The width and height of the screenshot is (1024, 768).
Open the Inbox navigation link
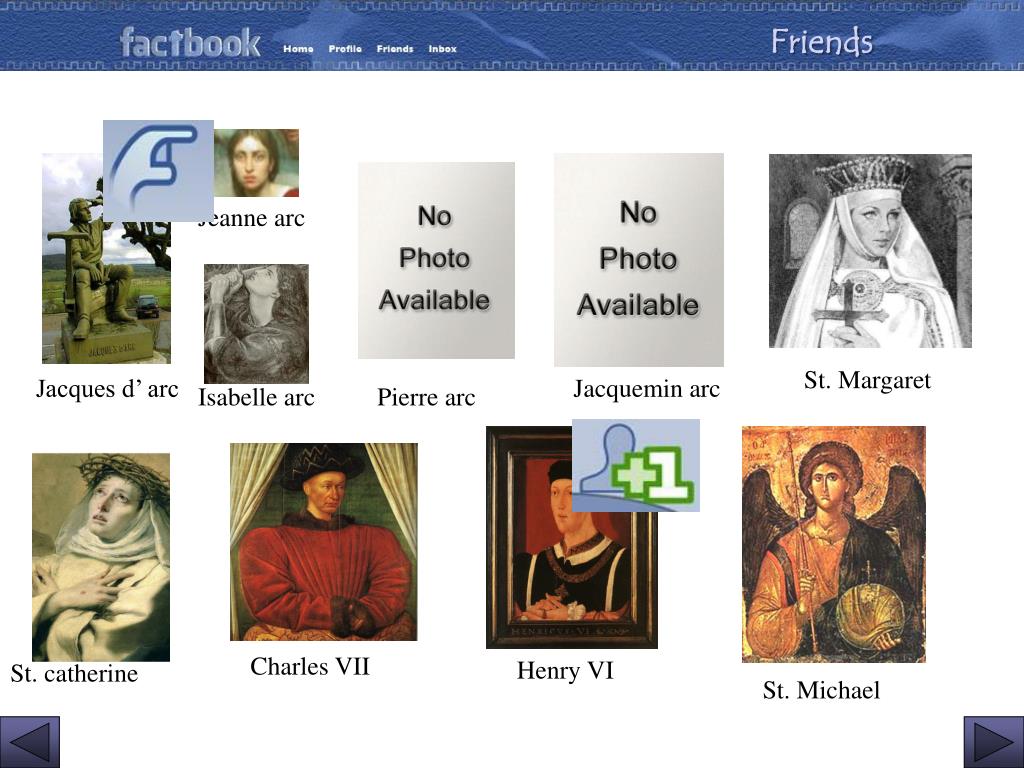pos(443,49)
